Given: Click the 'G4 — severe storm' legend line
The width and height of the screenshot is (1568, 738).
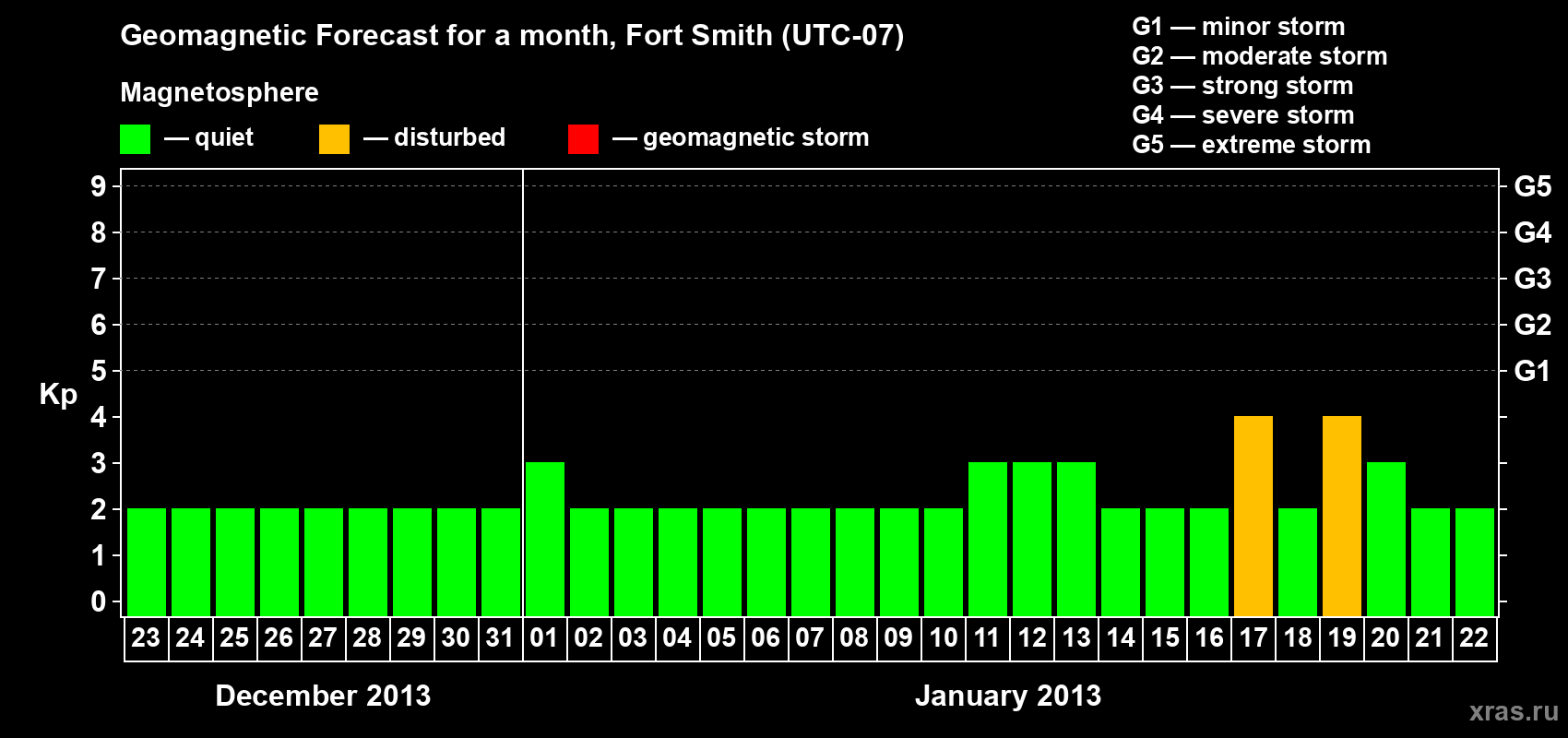Looking at the screenshot, I should click(1243, 115).
